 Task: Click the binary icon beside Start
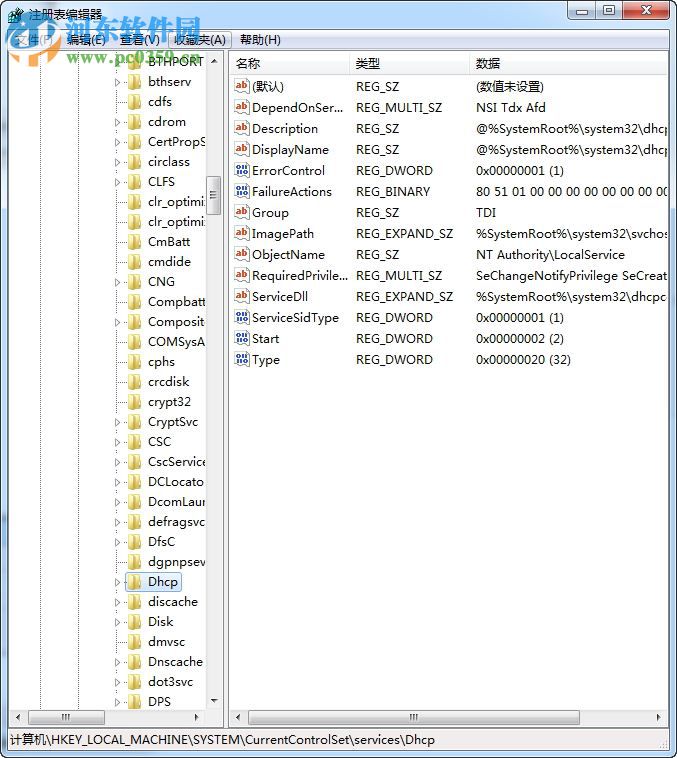click(x=241, y=338)
